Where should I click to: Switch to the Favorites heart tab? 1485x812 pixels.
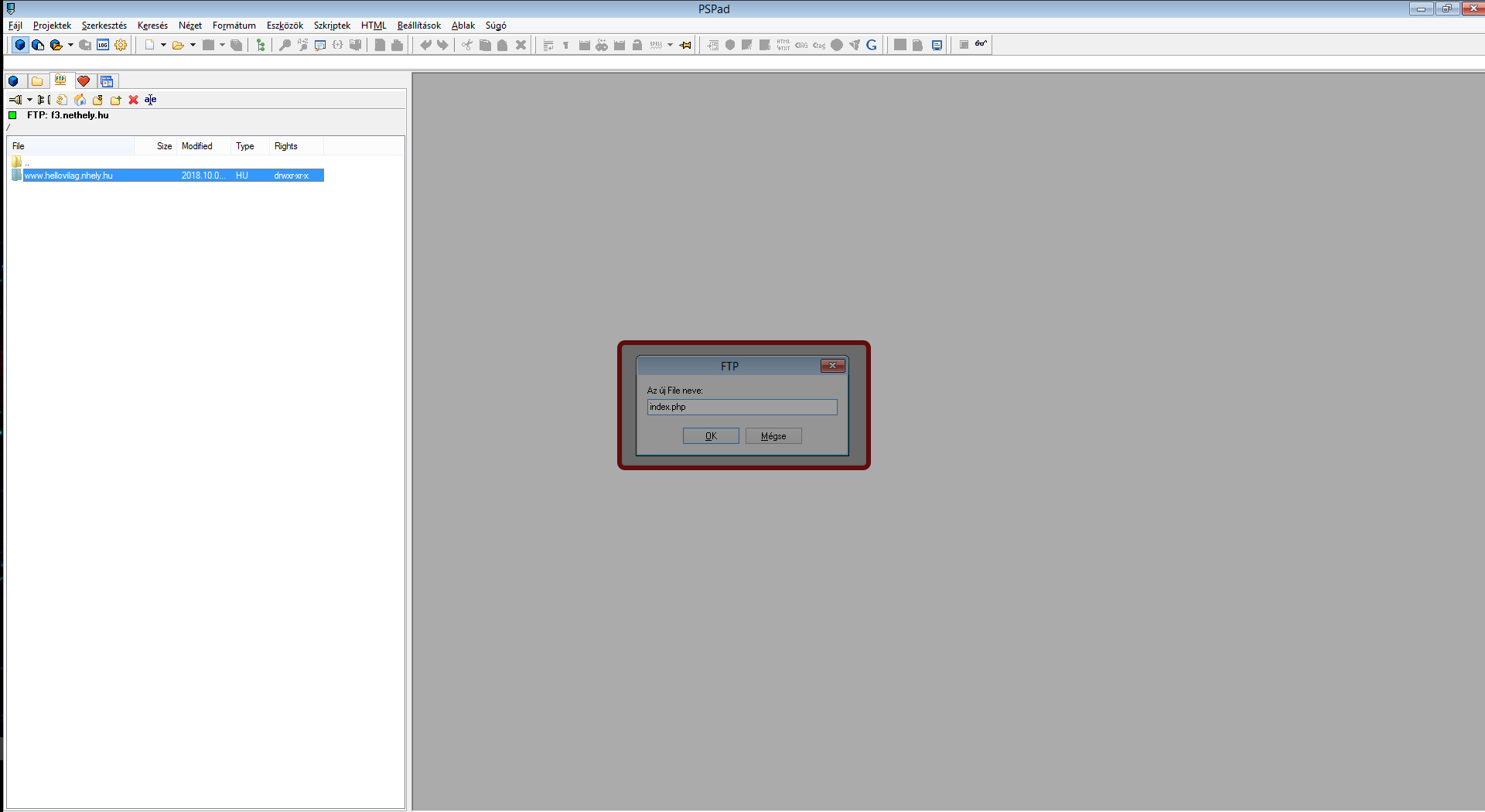[84, 81]
